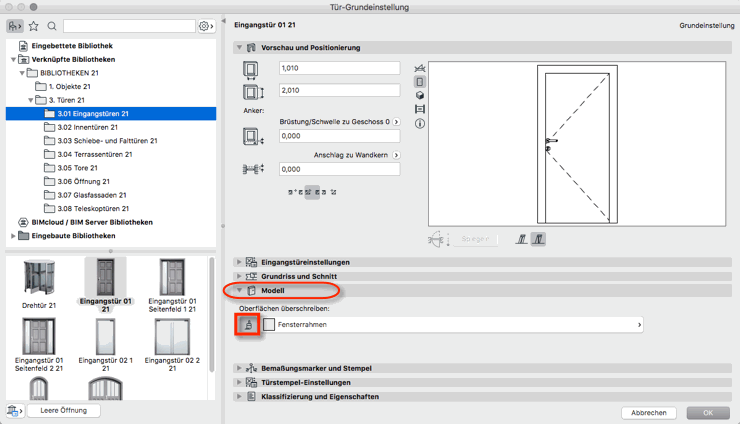Select the elevation preview icon
The width and height of the screenshot is (740, 424).
point(420,109)
